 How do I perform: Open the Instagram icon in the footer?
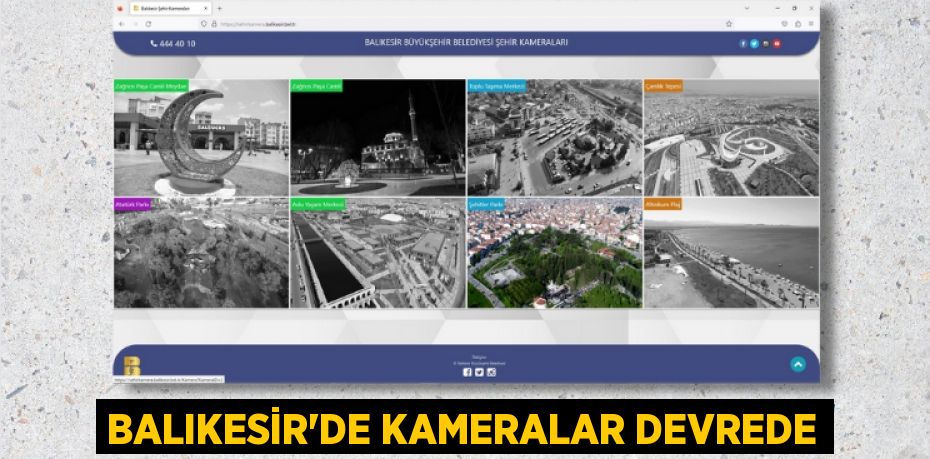491,372
